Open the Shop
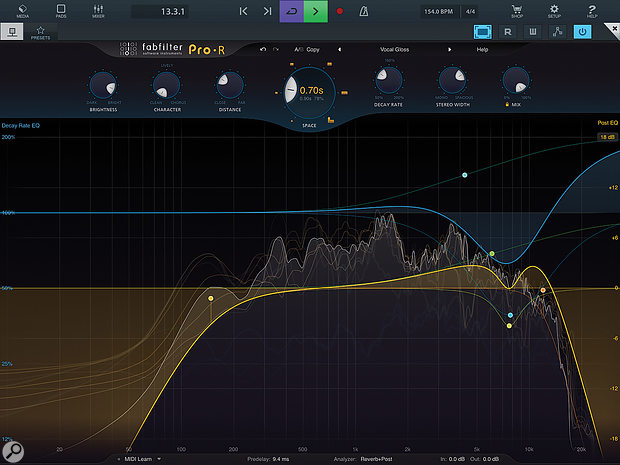Viewport: 620px width, 465px height. point(517,11)
